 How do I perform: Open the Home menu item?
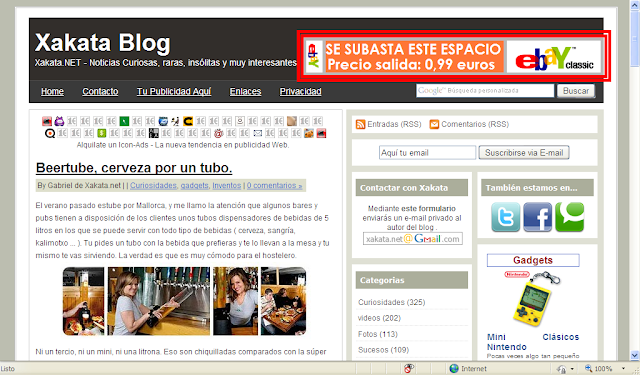coord(52,91)
